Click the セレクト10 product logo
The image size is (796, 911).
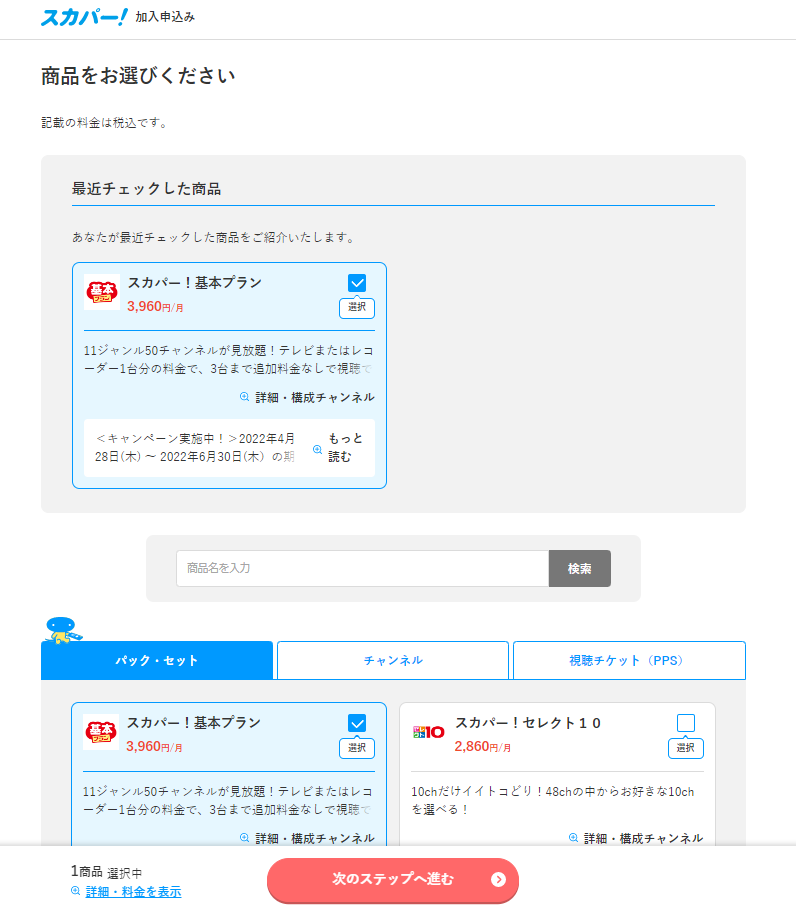pyautogui.click(x=429, y=732)
